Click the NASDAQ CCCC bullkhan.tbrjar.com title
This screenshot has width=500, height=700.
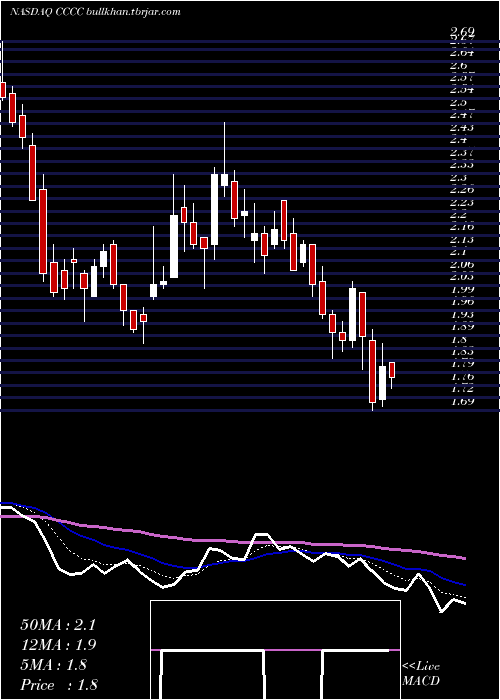coord(95,12)
